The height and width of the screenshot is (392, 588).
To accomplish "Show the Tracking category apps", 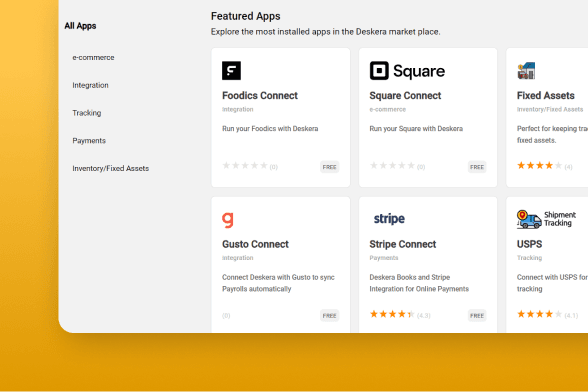I will (87, 113).
